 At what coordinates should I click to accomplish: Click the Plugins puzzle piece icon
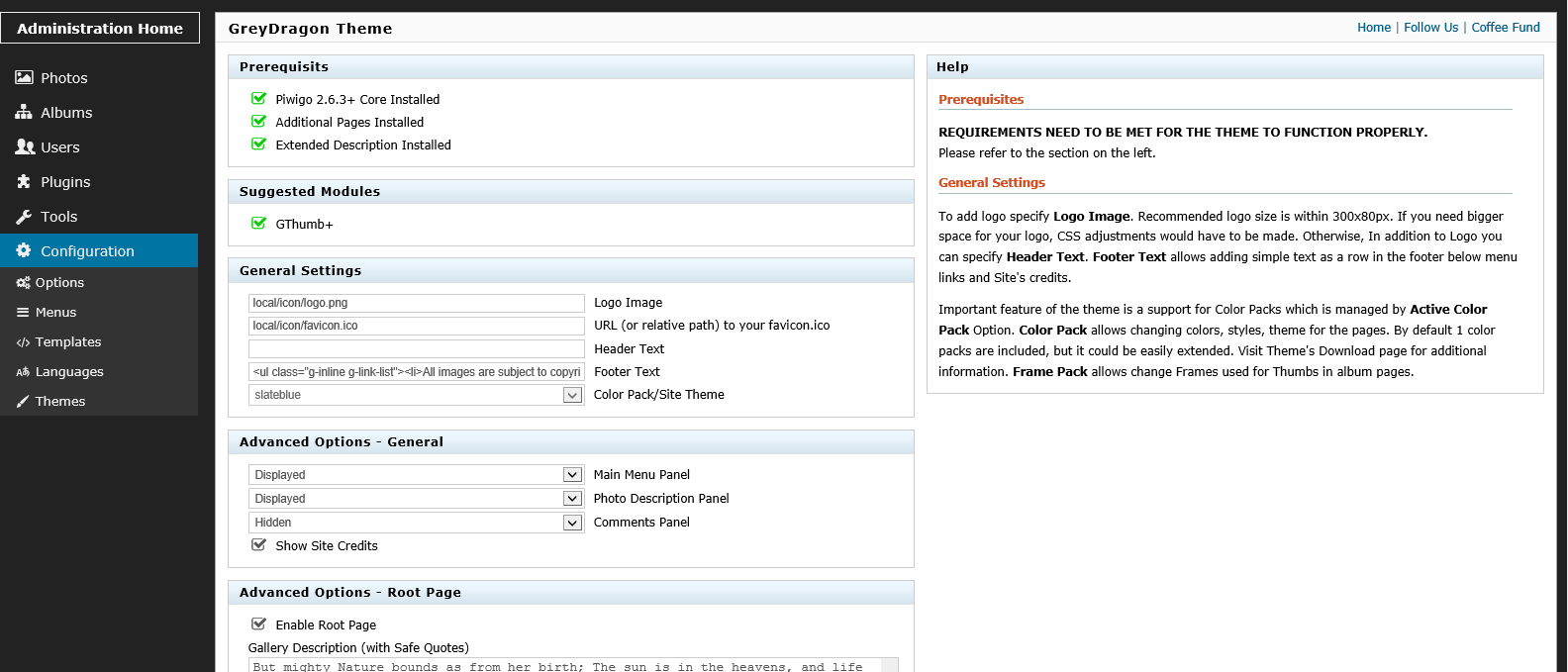(24, 182)
